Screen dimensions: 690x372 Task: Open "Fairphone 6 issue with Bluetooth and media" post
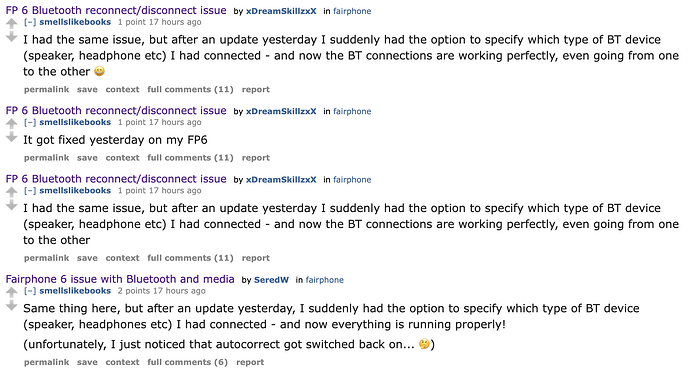120,279
